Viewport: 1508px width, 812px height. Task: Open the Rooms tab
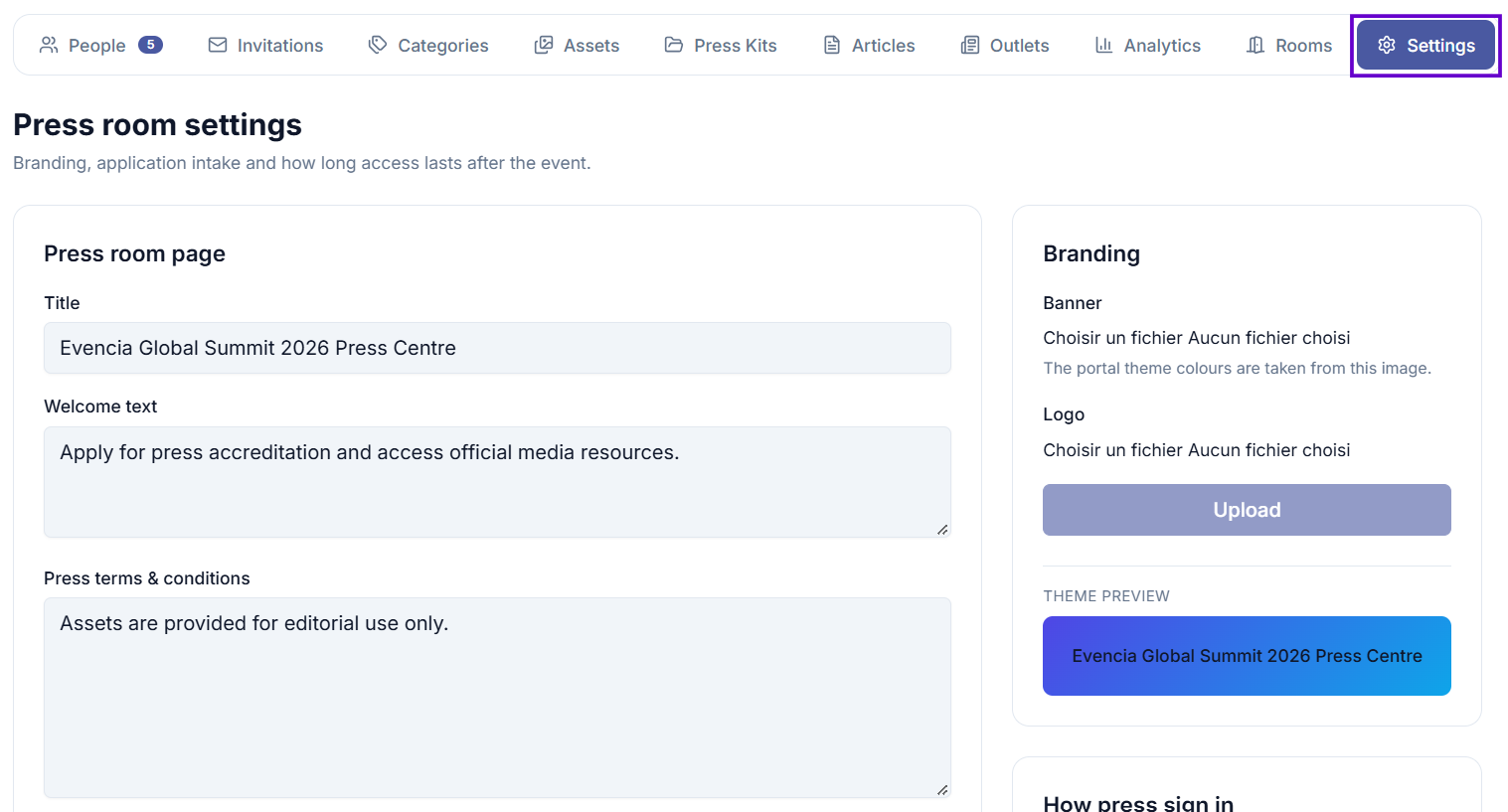point(1289,45)
